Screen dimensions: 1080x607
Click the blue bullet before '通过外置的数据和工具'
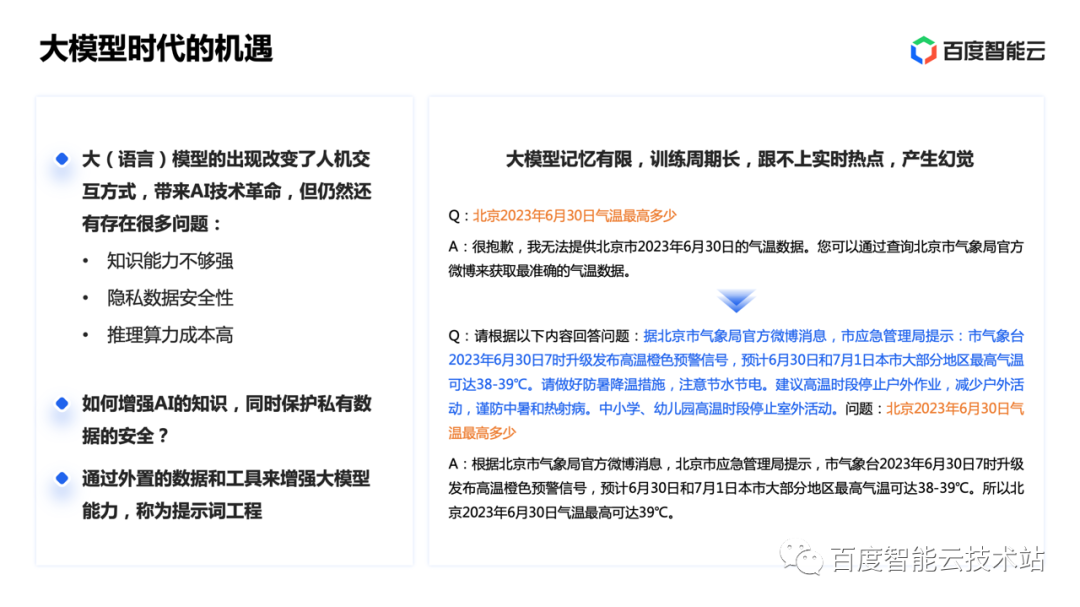[x=62, y=477]
